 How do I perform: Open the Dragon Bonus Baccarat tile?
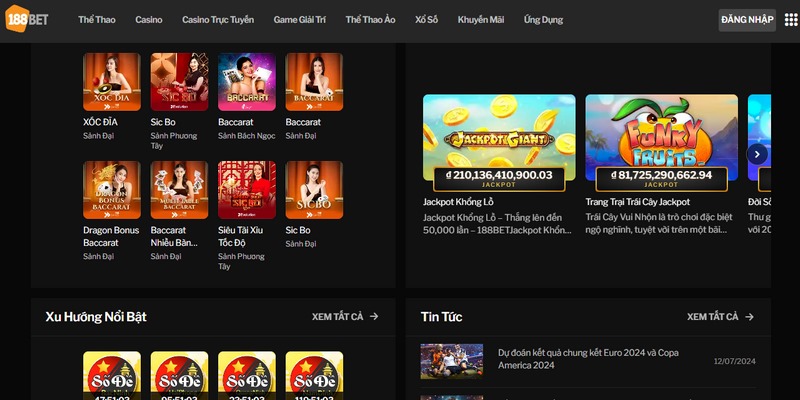(112, 190)
